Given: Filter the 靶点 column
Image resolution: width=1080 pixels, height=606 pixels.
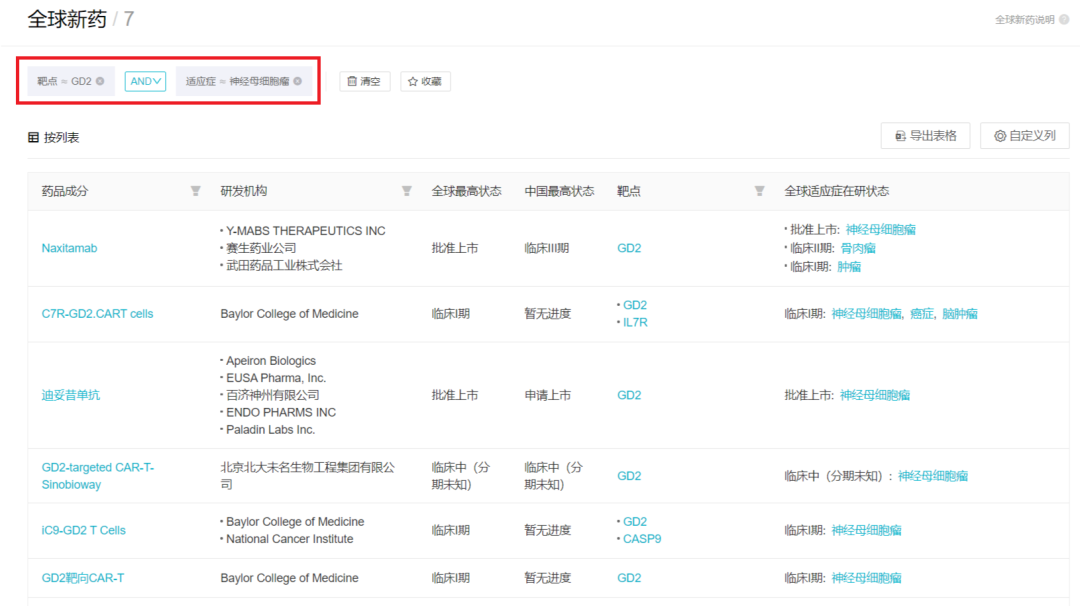Looking at the screenshot, I should [759, 191].
